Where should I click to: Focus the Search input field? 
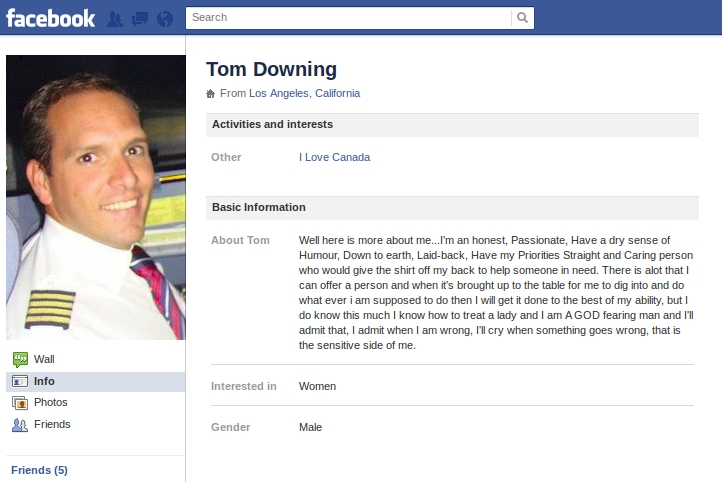(349, 17)
